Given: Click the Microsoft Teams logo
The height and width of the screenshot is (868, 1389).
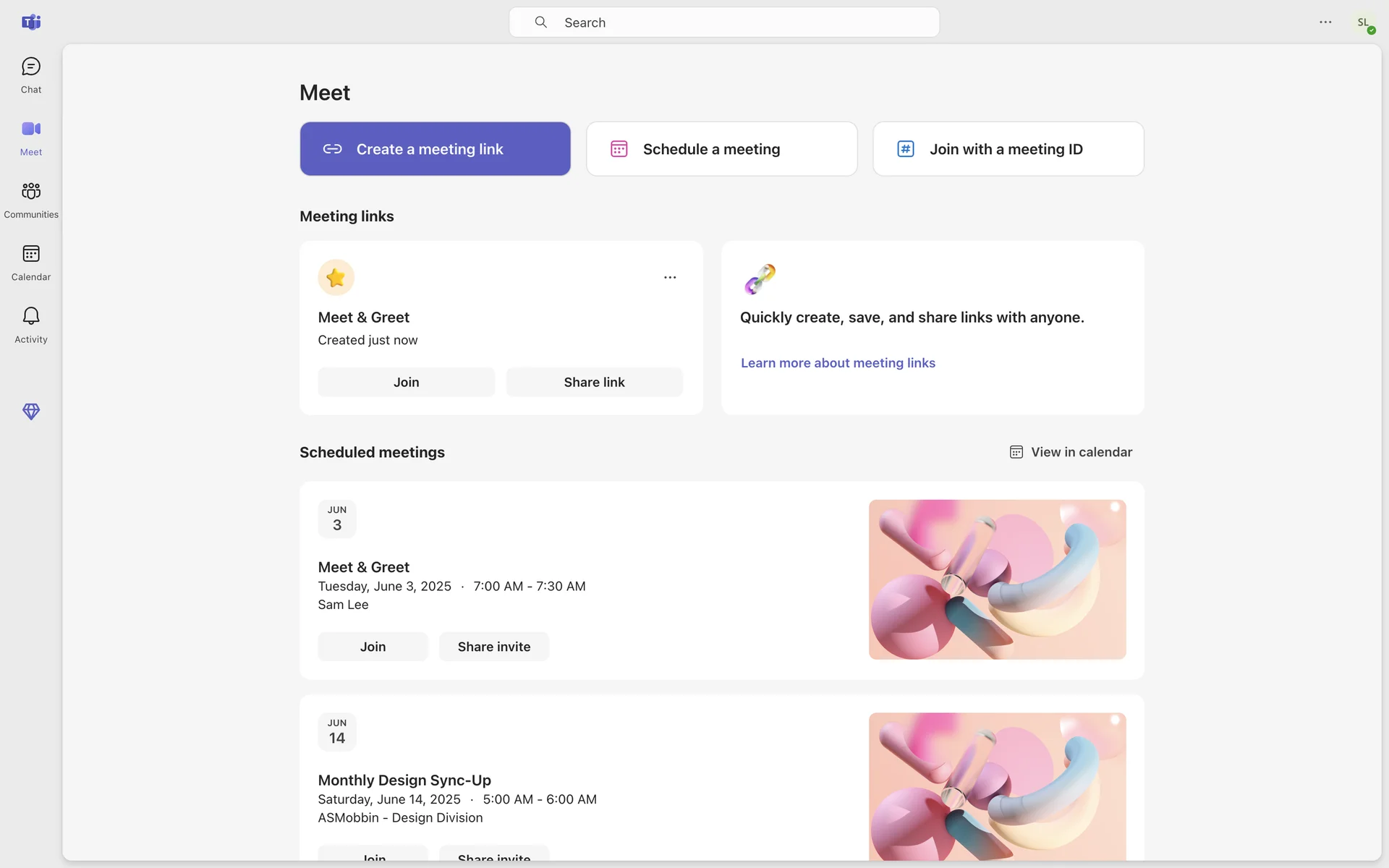Looking at the screenshot, I should (31, 22).
